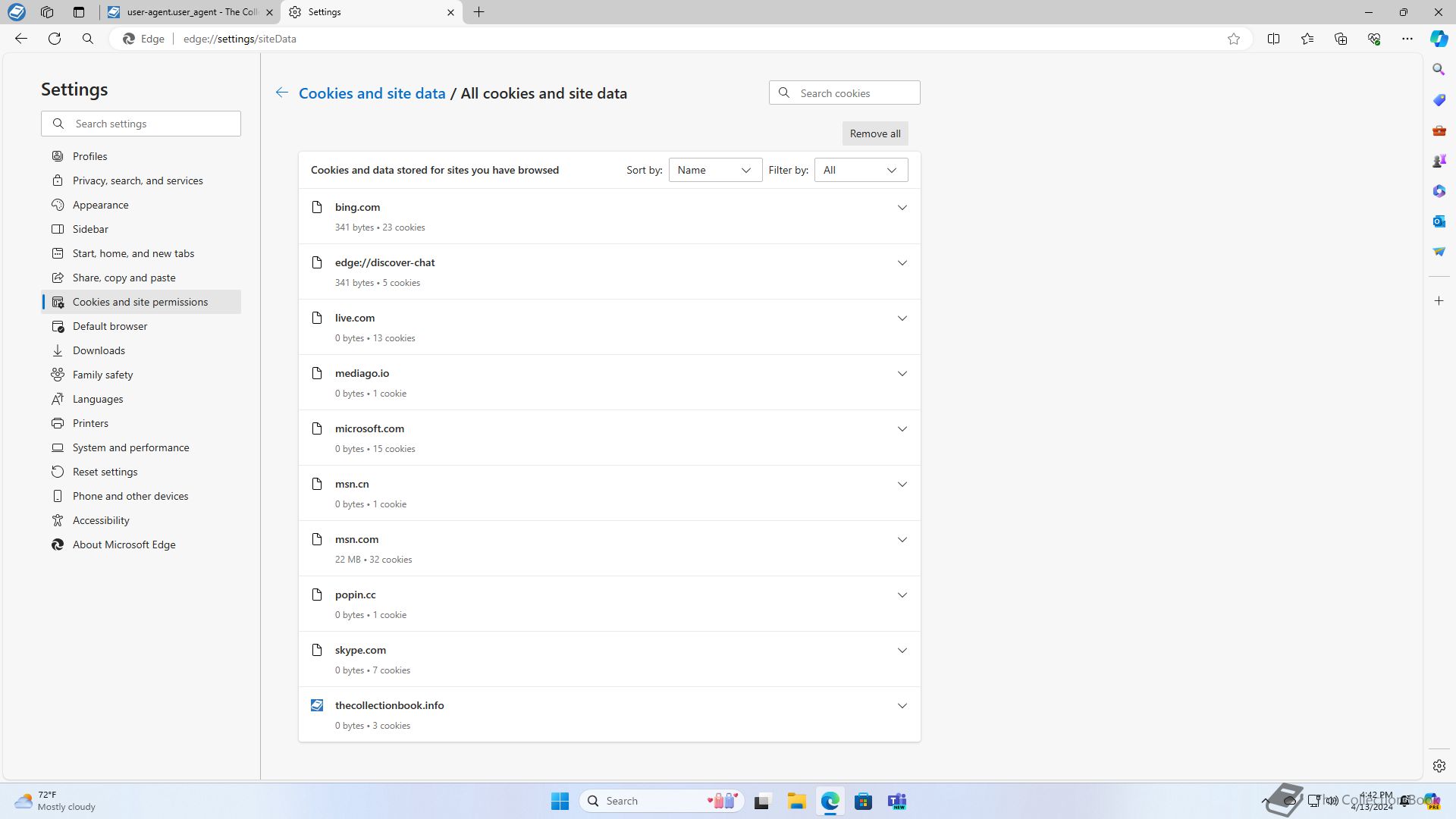This screenshot has height=819, width=1456.
Task: Click the Copilot icon in top-right corner
Action: click(x=1439, y=39)
